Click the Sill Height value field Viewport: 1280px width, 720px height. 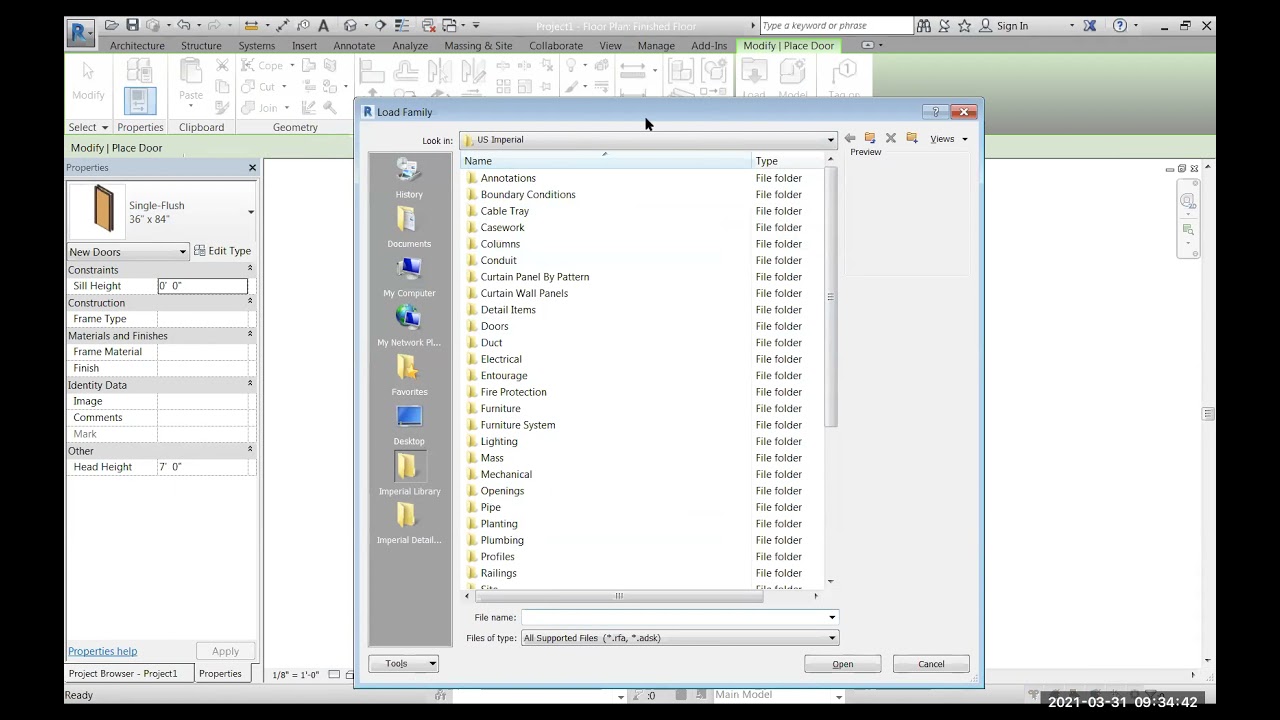202,286
